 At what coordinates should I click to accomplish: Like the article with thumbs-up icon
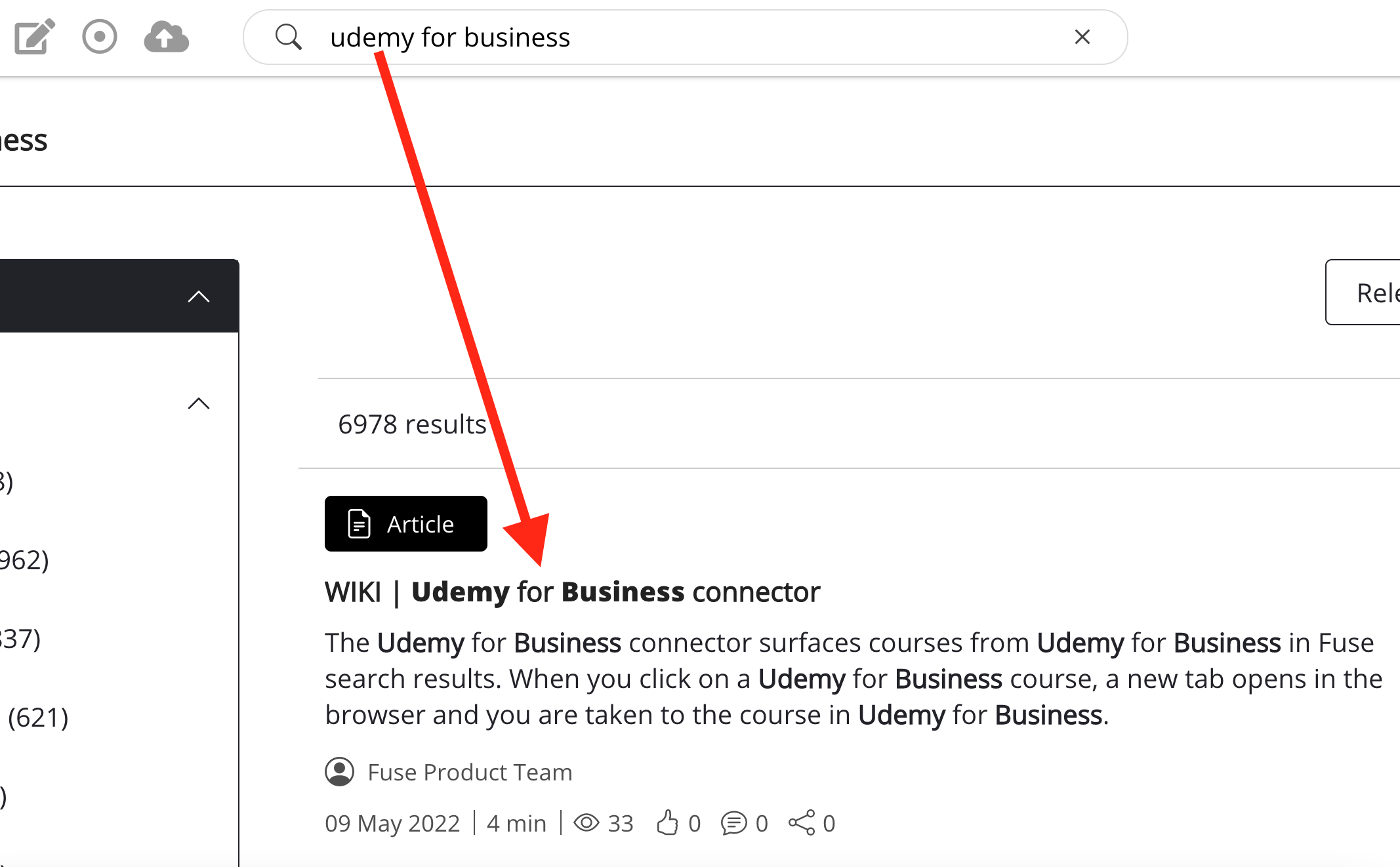point(667,822)
